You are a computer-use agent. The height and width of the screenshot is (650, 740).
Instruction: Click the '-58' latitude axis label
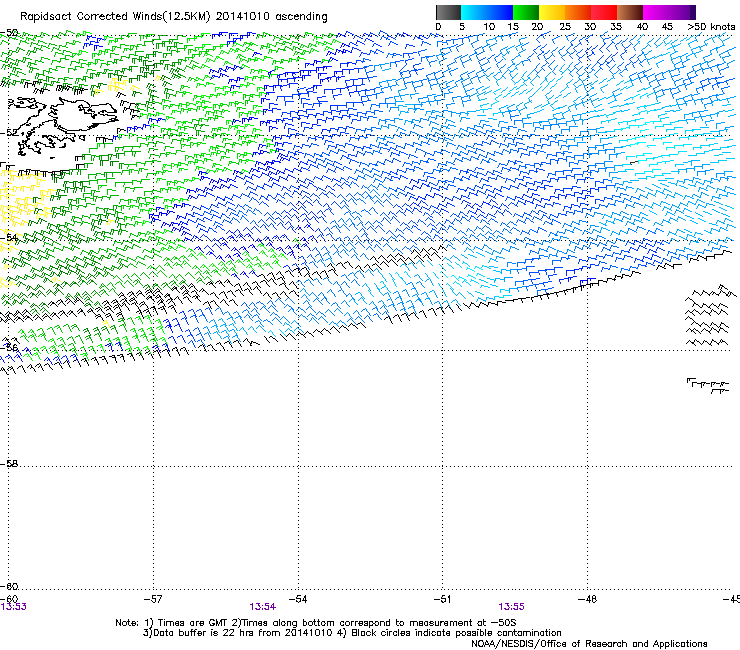pyautogui.click(x=9, y=464)
